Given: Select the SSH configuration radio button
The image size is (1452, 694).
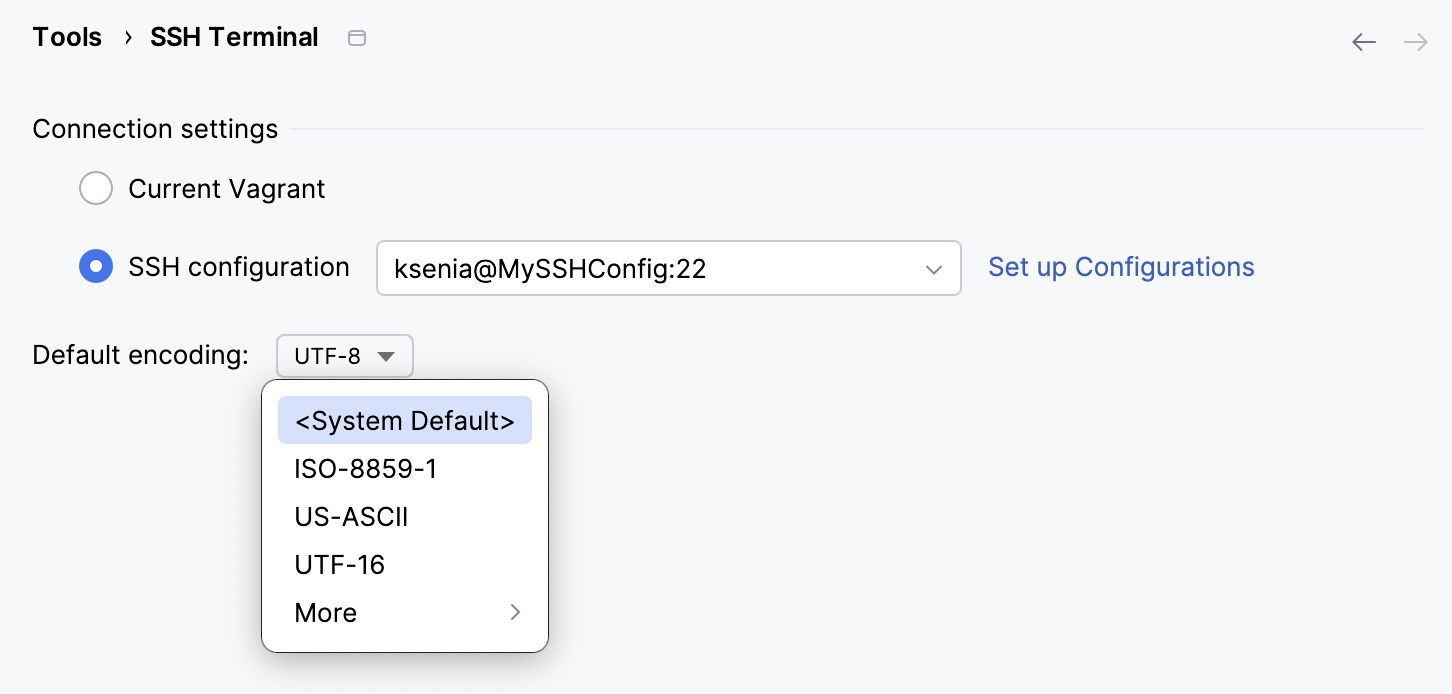Looking at the screenshot, I should [96, 267].
